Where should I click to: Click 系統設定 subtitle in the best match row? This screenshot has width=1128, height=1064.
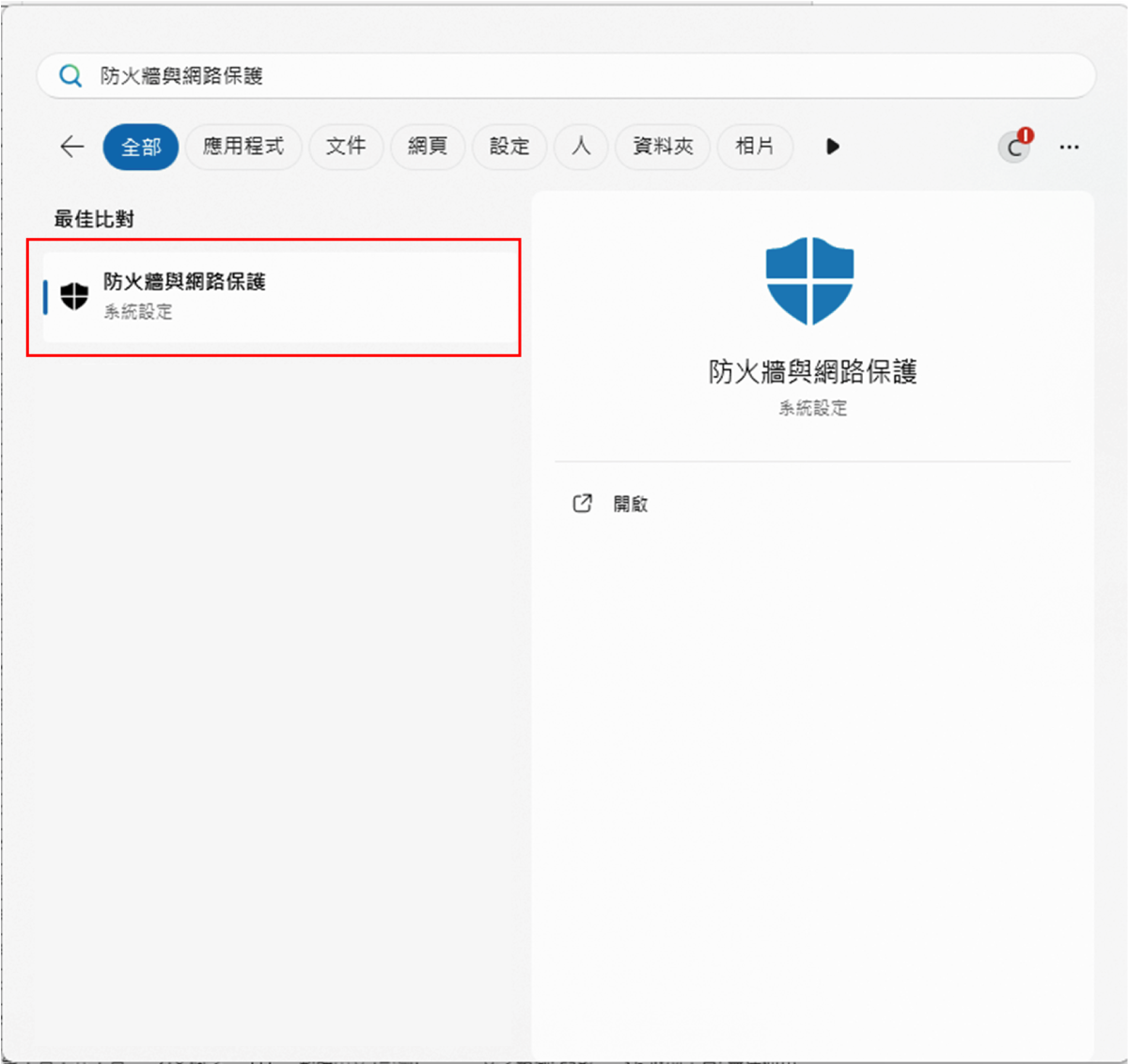138,312
